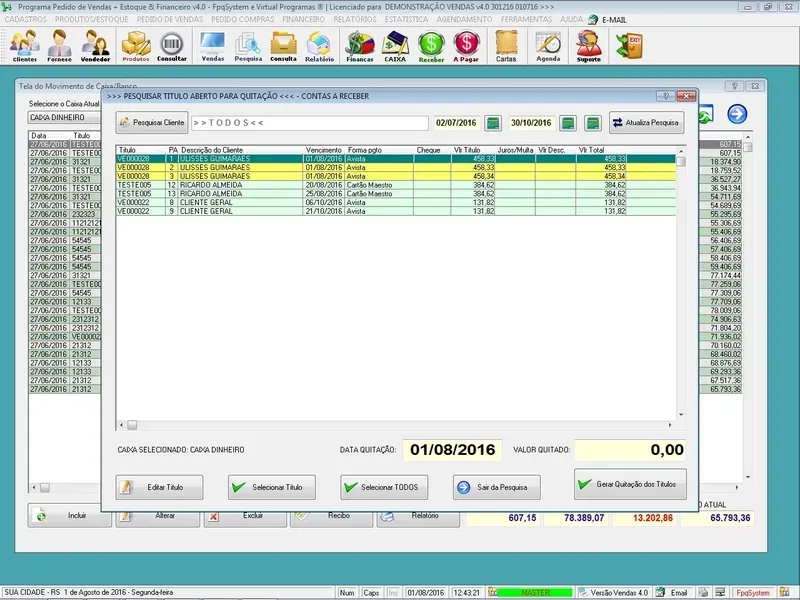
Task: Open the Agenda toolbar icon
Action: [x=548, y=45]
